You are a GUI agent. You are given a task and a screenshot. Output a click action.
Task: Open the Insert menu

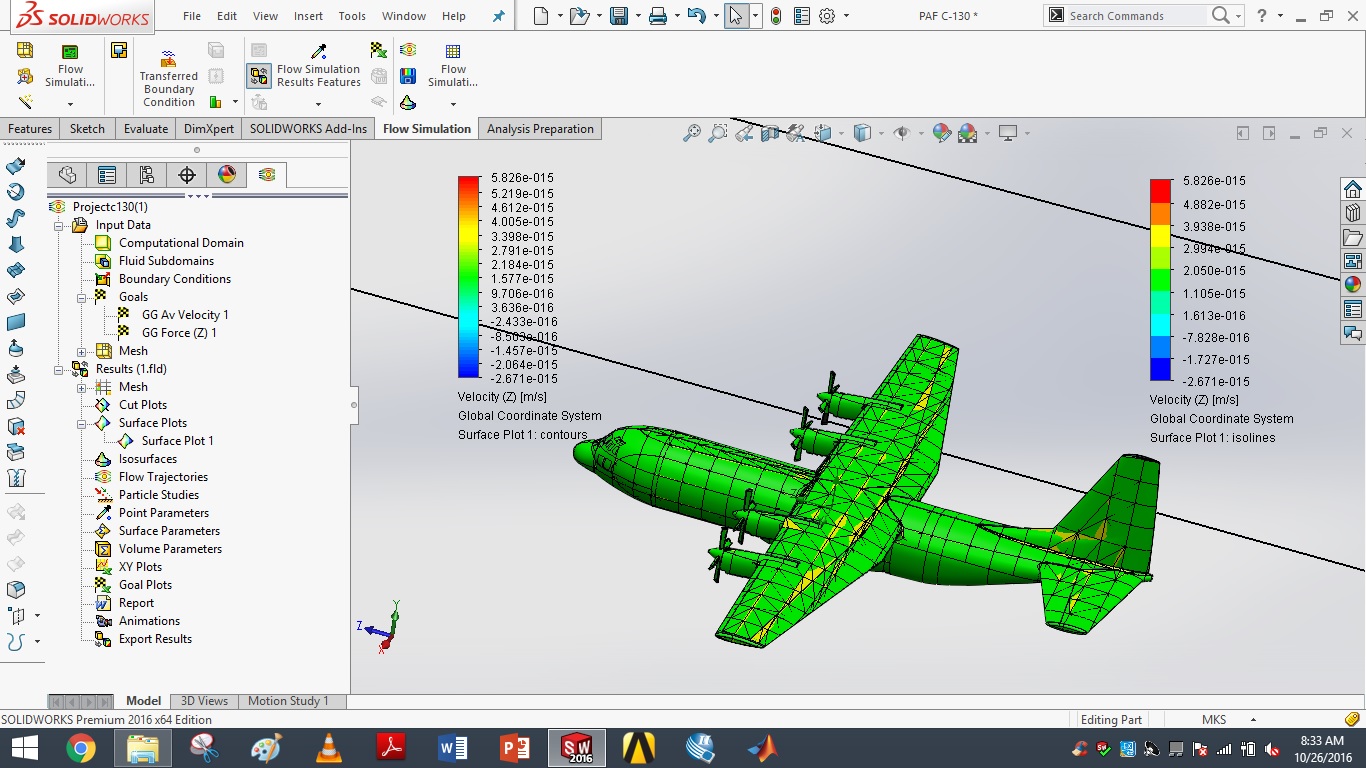point(308,16)
